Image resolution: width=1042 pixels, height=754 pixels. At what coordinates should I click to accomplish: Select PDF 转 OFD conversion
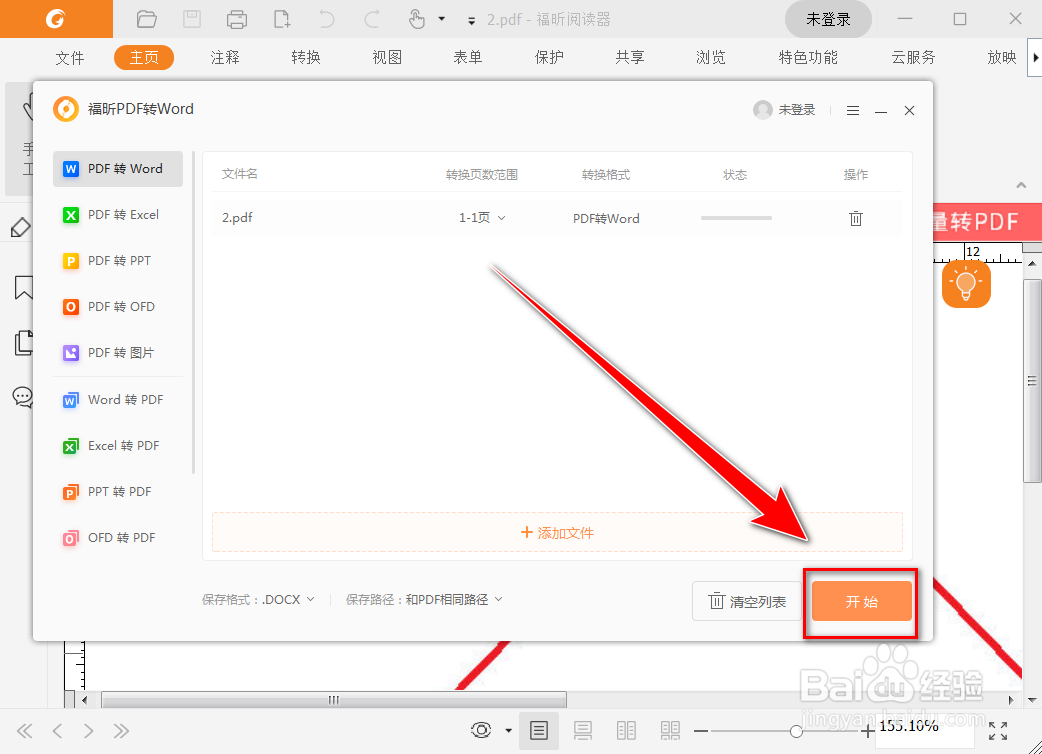[x=118, y=306]
